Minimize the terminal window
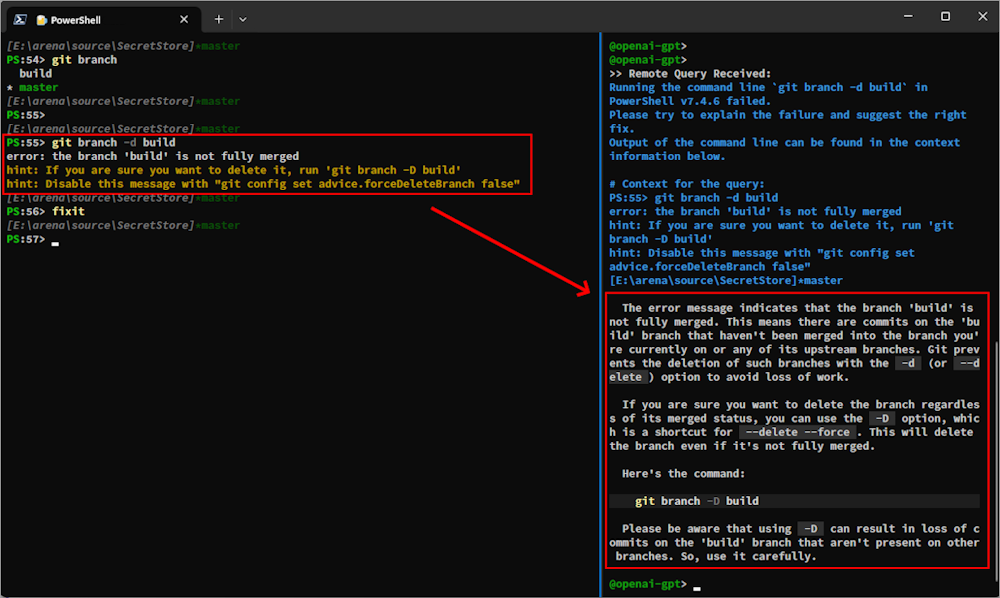The image size is (1000, 598). pyautogui.click(x=907, y=17)
